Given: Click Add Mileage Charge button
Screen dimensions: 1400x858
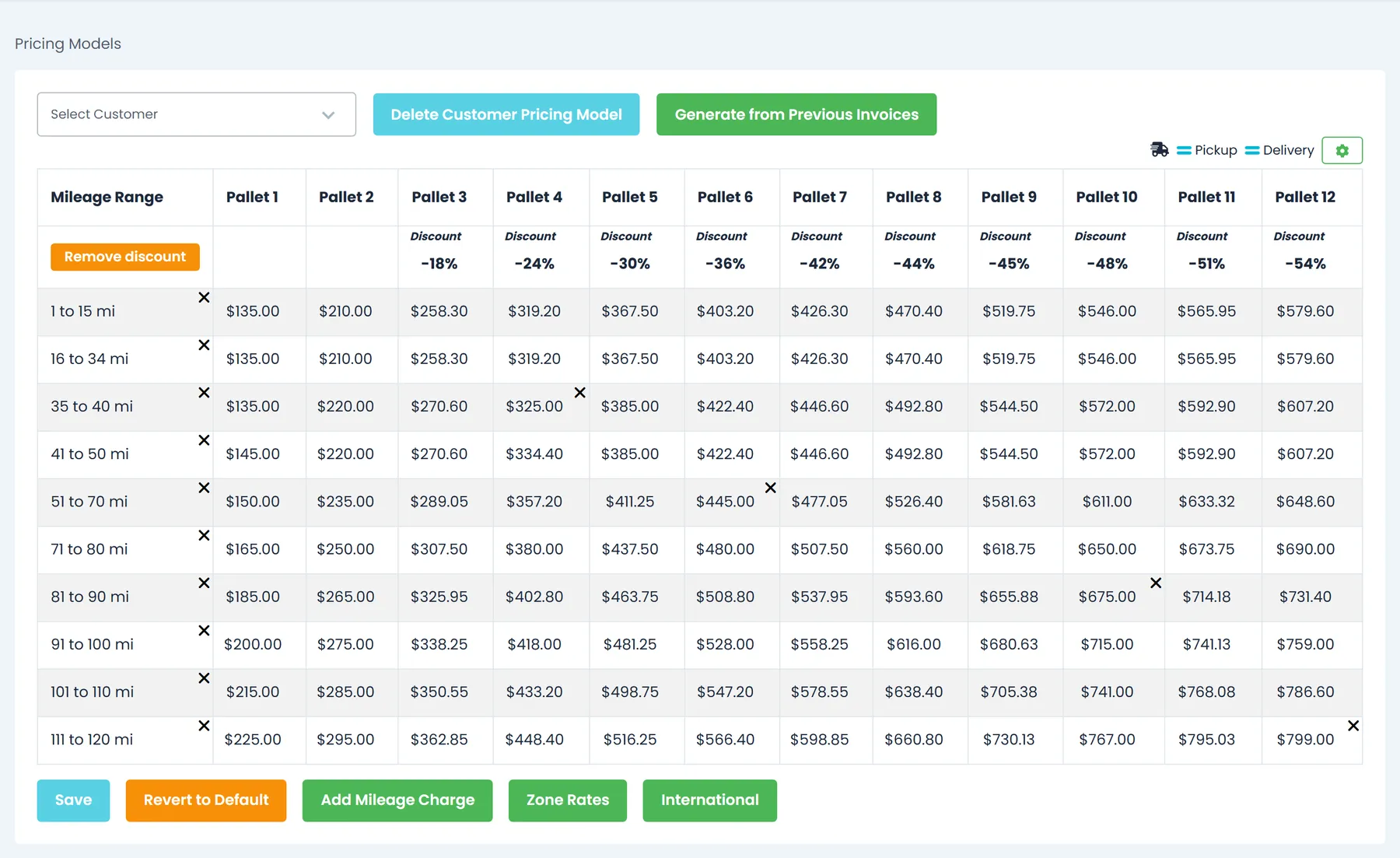Looking at the screenshot, I should [397, 800].
